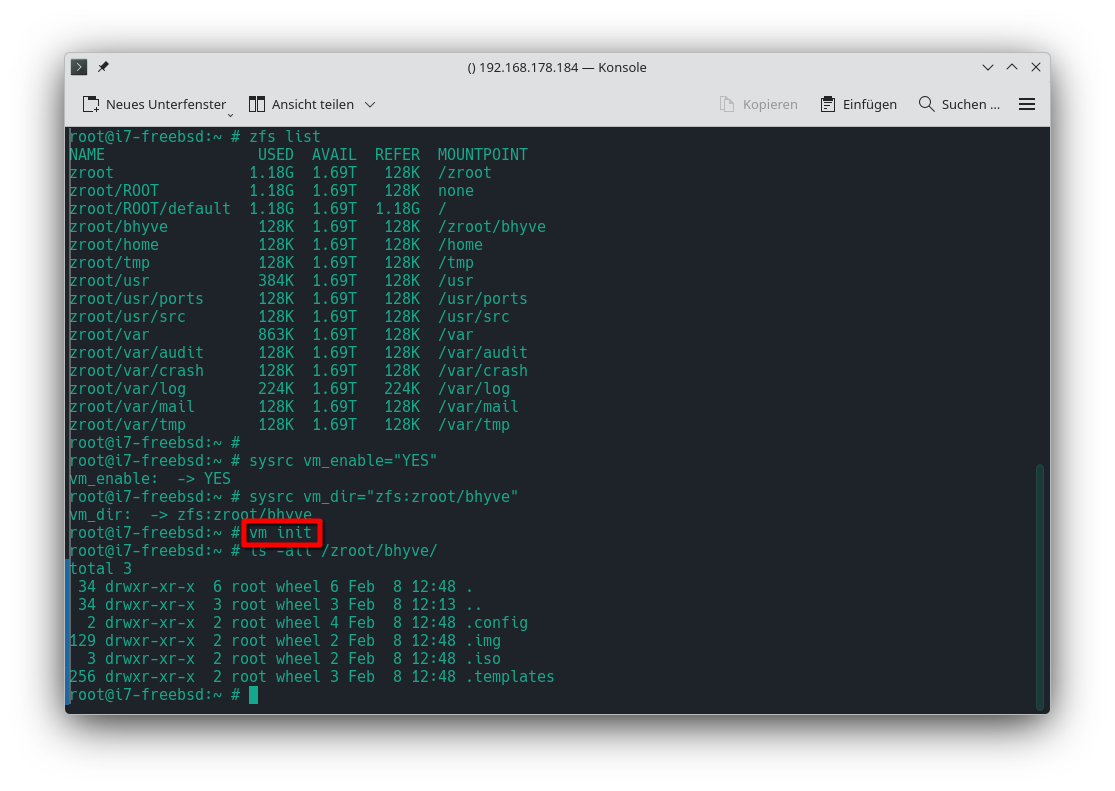Click the sysrc vm_enable="YES" command line
This screenshot has height=791, width=1115.
(343, 461)
